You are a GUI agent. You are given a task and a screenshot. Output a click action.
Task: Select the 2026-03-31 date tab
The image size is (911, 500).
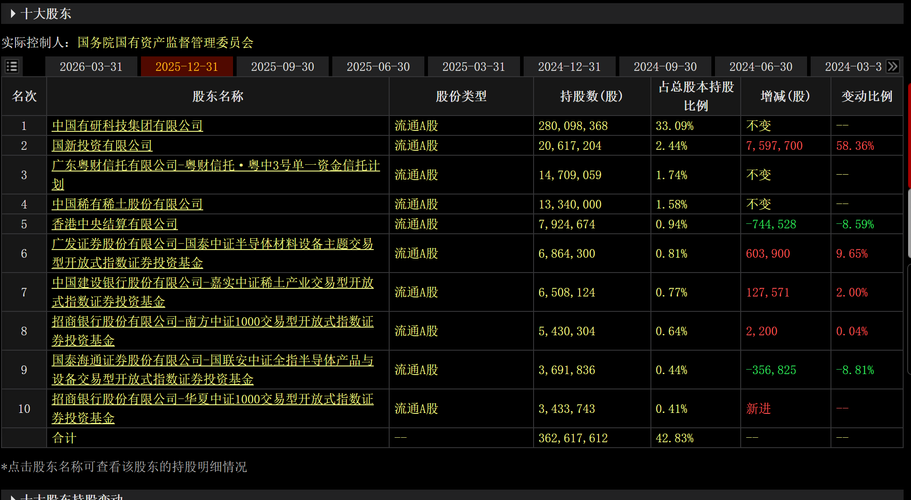pos(91,67)
